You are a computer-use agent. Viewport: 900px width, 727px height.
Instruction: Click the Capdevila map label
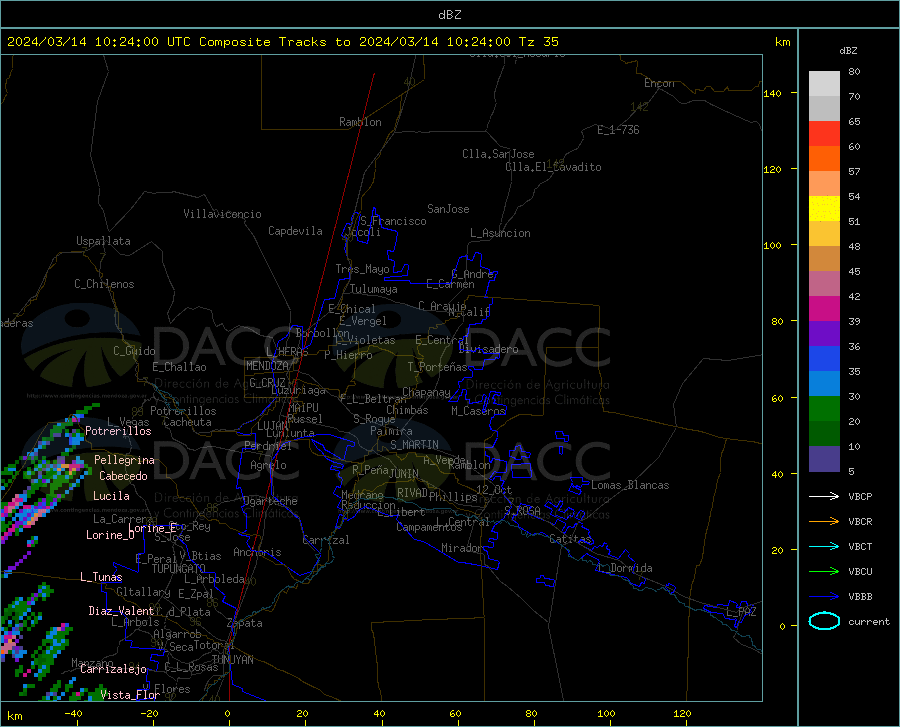click(x=295, y=231)
